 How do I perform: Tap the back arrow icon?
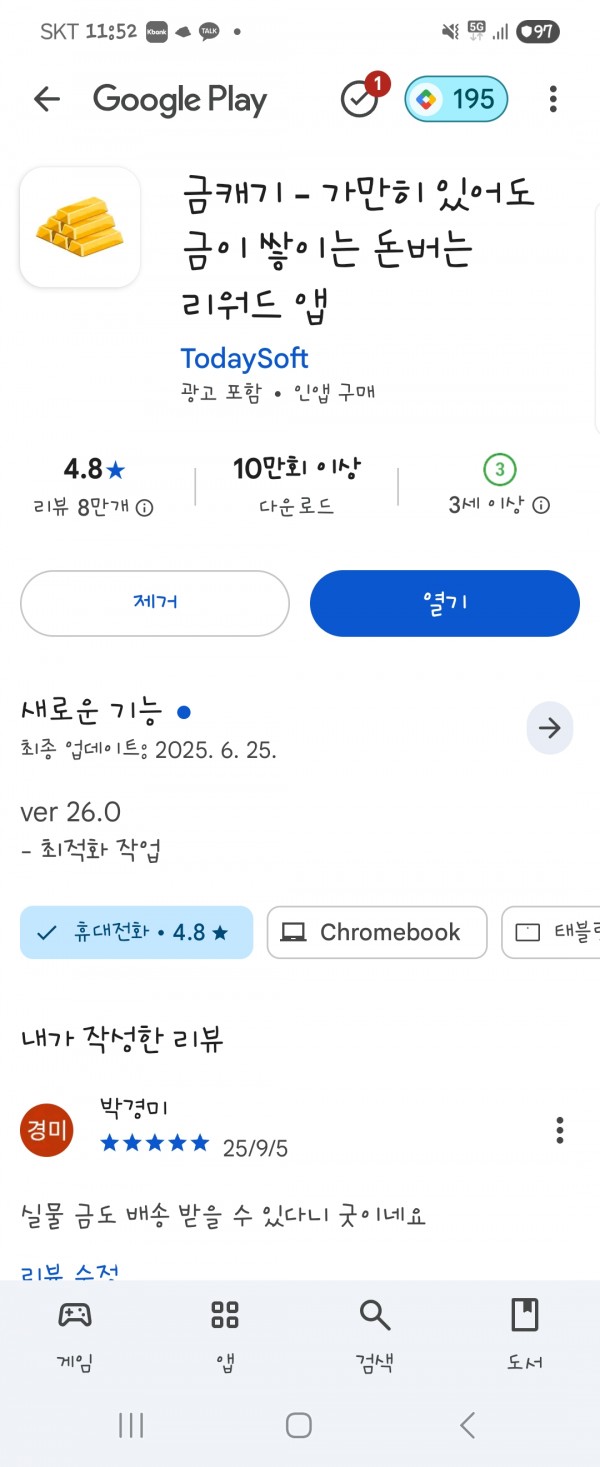(x=47, y=99)
